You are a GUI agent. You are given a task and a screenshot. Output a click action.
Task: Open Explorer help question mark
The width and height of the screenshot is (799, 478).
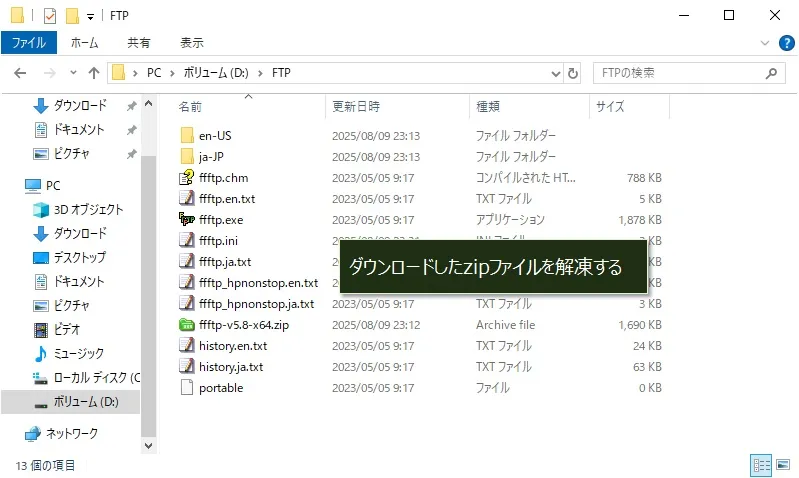(787, 43)
